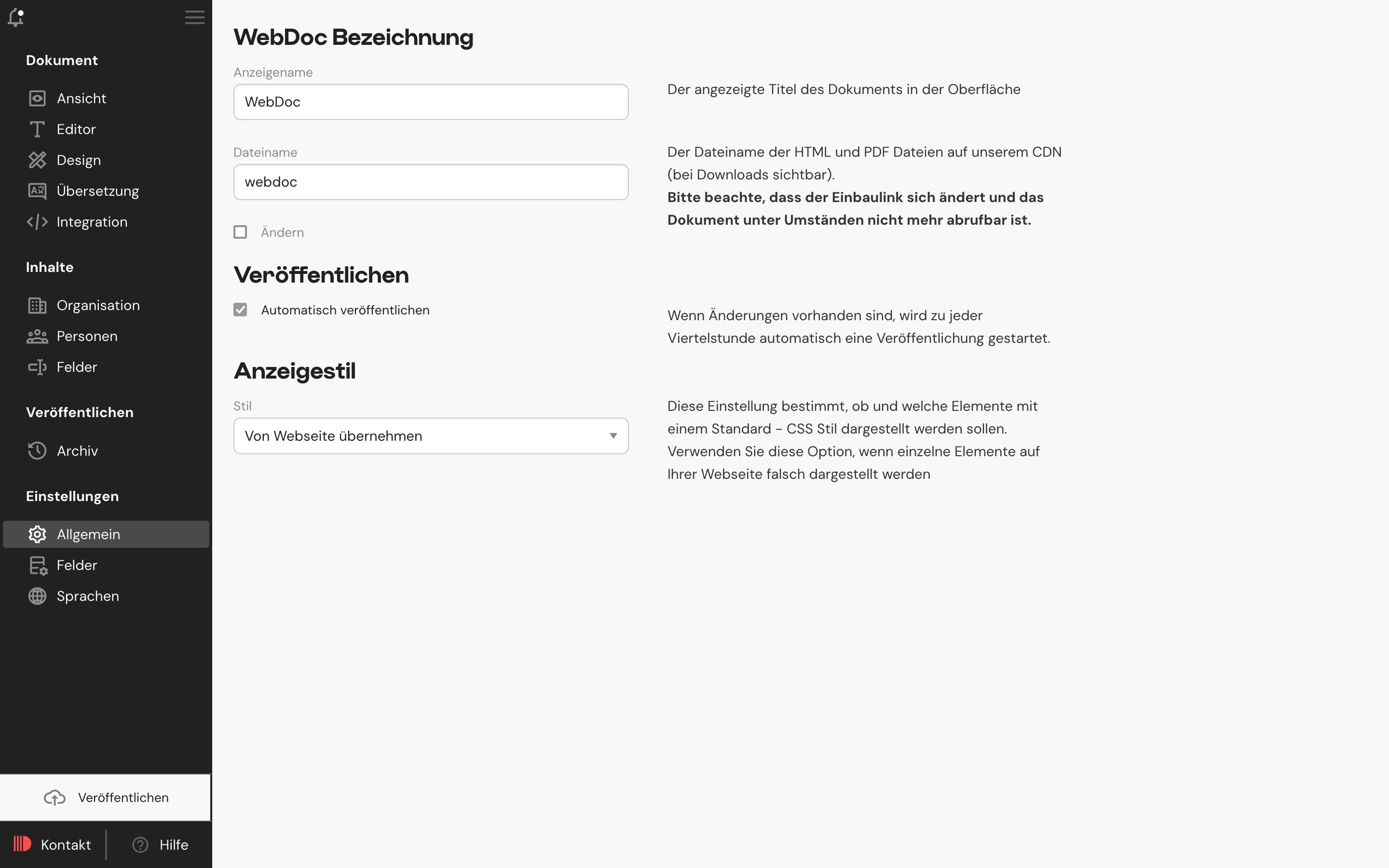Click inside the Anzeigename input field
The image size is (1389, 868).
coord(431,102)
